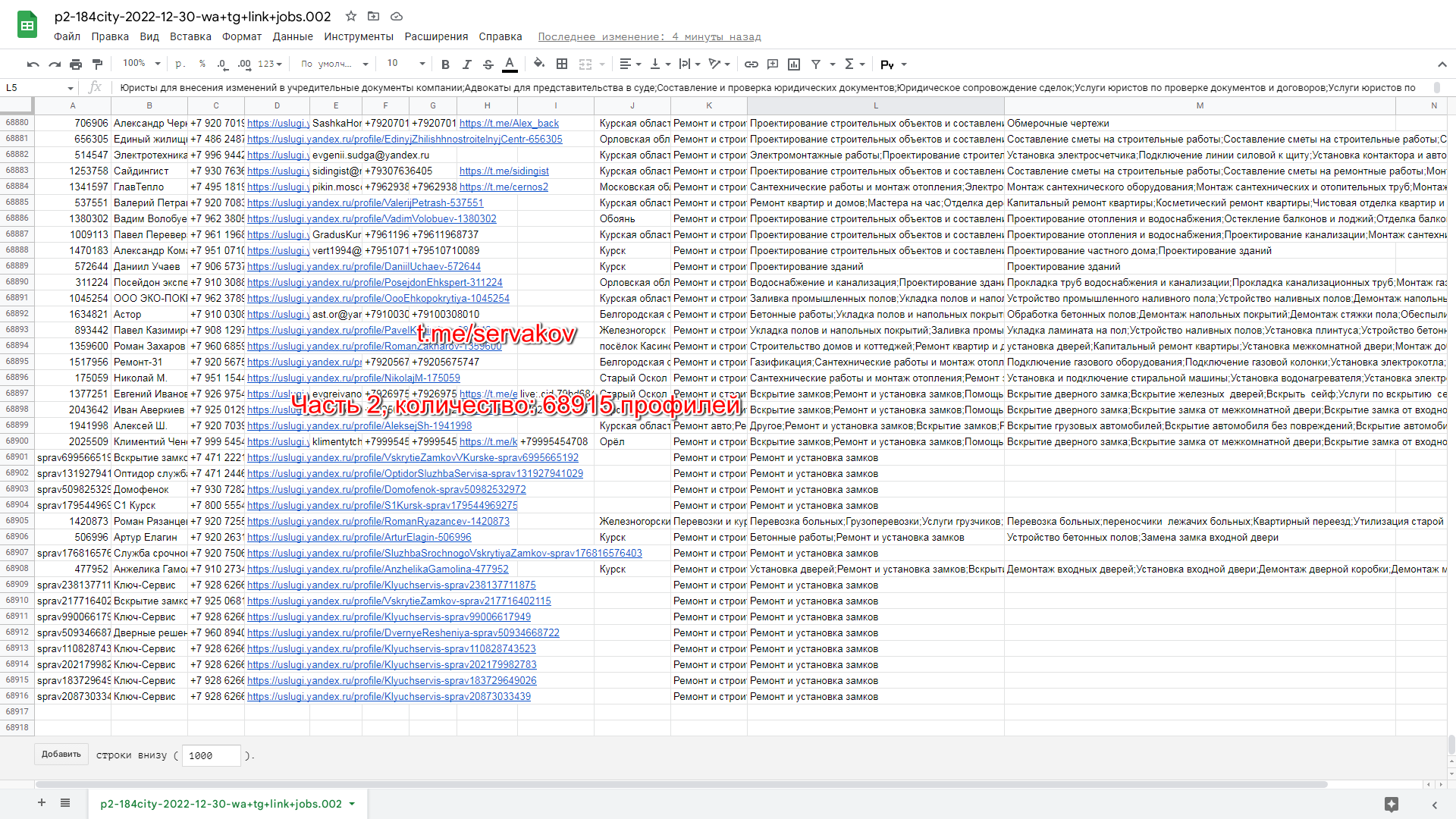Open the text color picker
1456x819 pixels.
click(x=510, y=64)
